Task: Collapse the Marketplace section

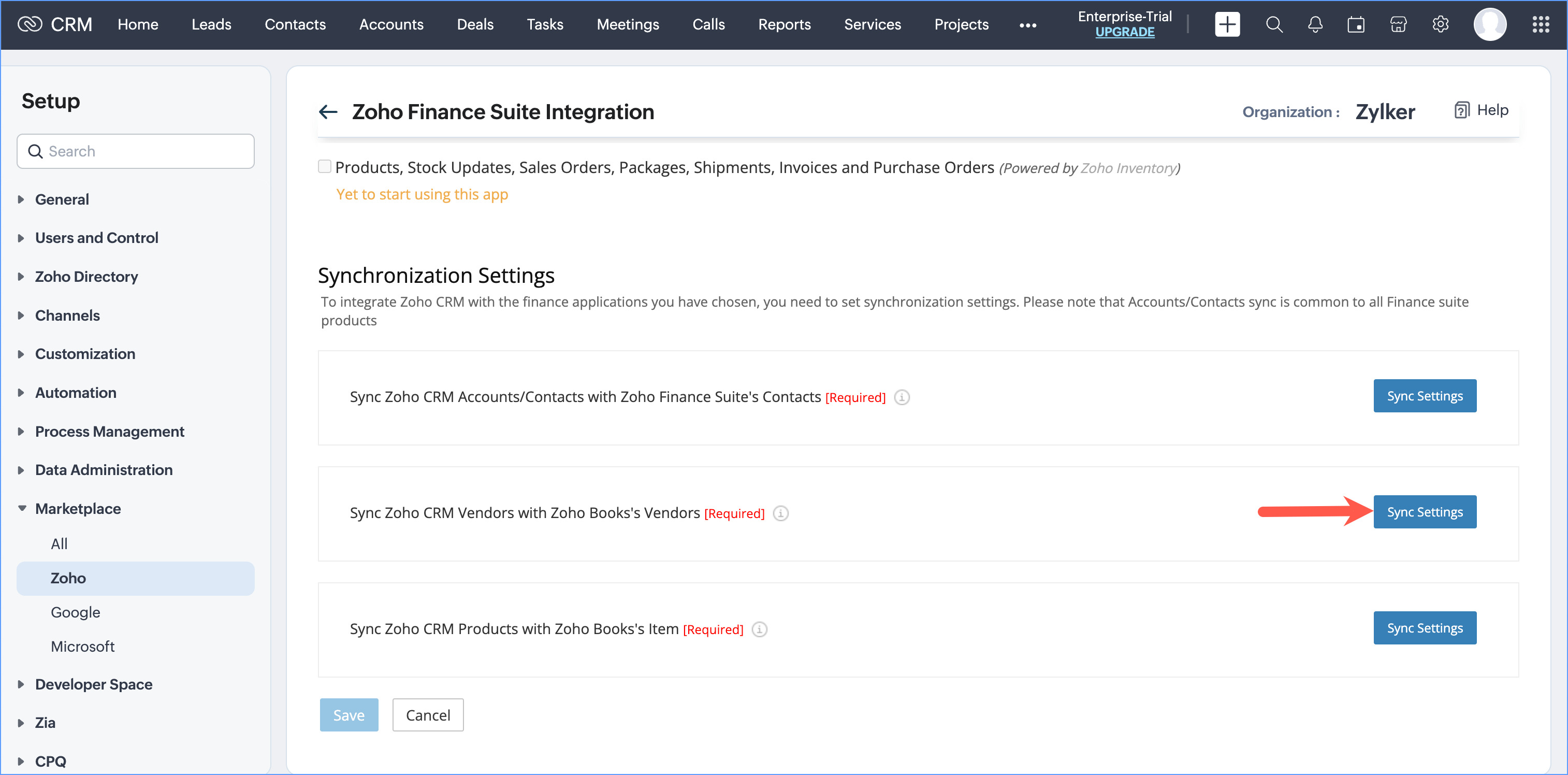Action: [77, 508]
